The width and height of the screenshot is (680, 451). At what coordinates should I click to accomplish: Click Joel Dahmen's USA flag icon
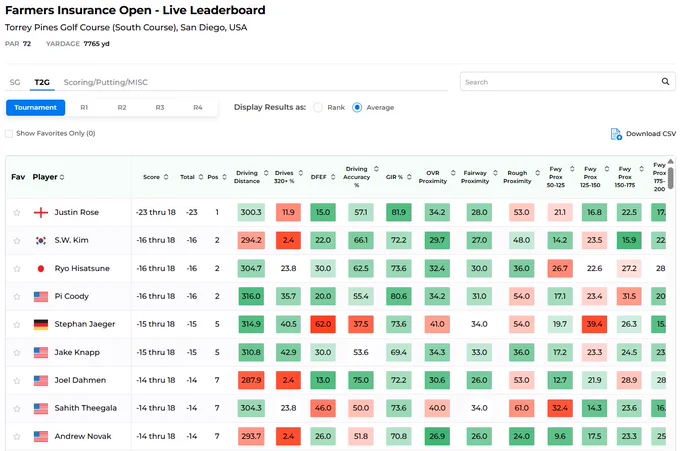(41, 381)
